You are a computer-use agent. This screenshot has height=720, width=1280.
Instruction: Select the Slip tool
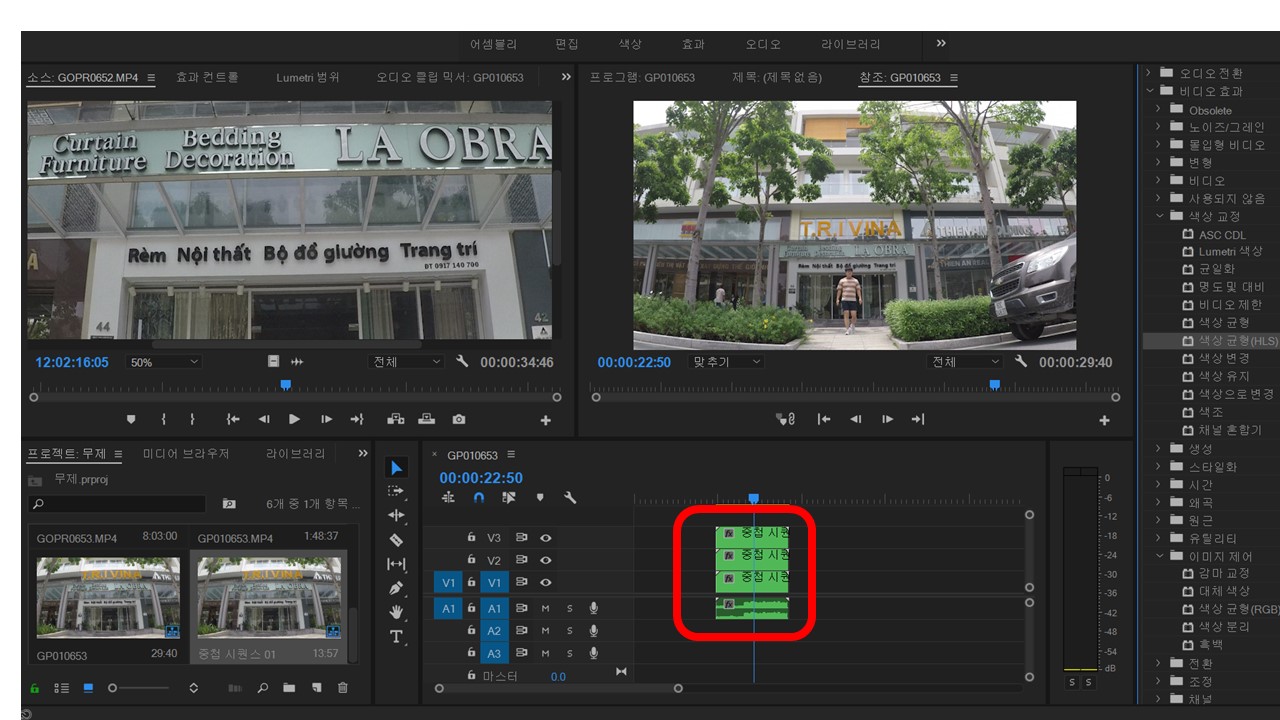coord(396,564)
